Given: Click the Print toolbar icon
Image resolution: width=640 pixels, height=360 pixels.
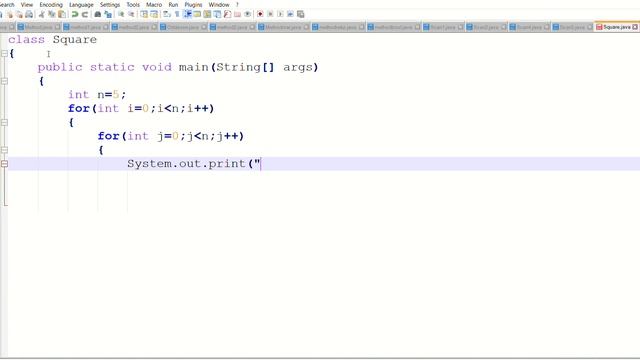Looking at the screenshot, I should pos(29,14).
